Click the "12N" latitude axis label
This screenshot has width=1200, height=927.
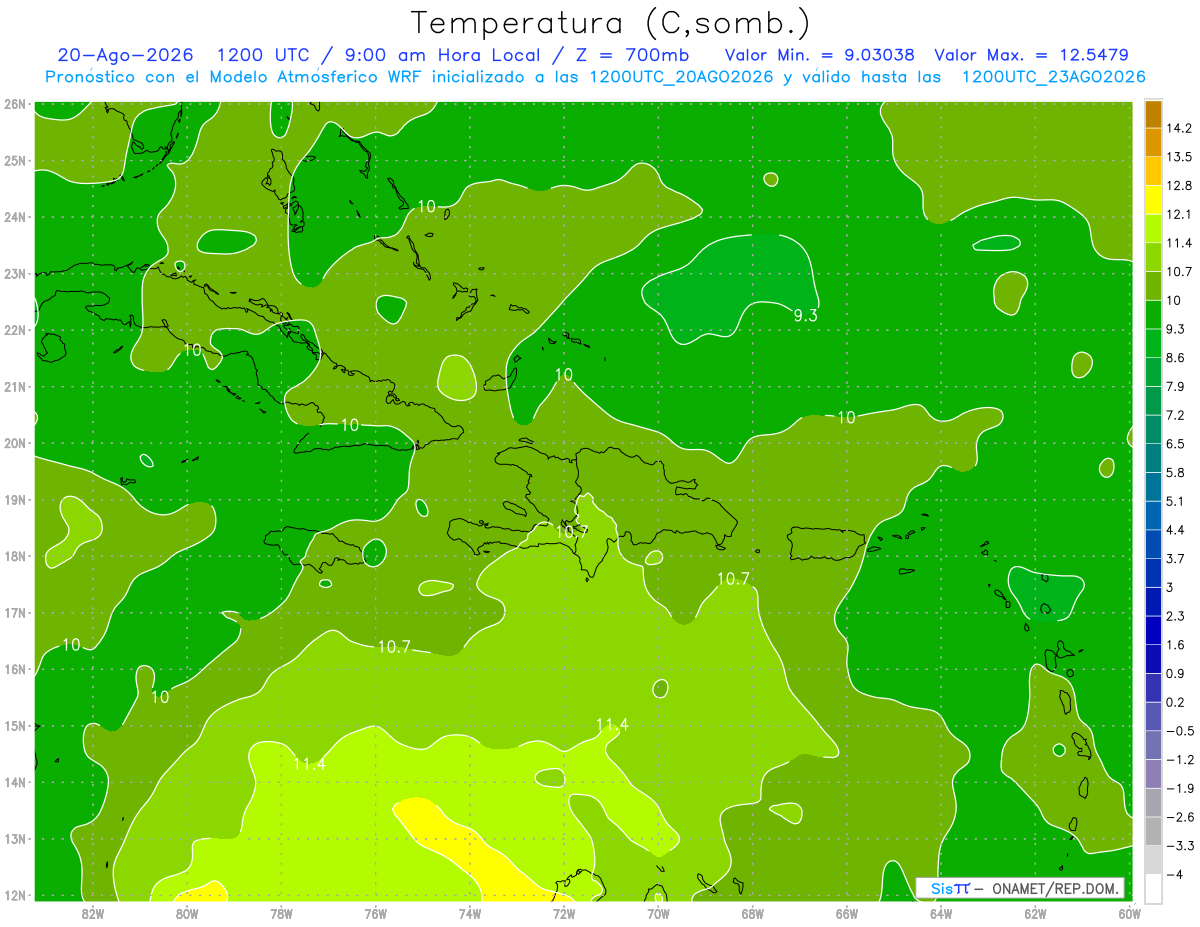coord(15,895)
